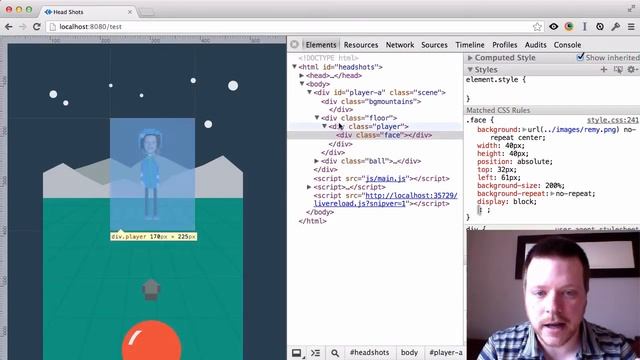The width and height of the screenshot is (640, 360).
Task: Click the eye extension icon in toolbar
Action: tap(553, 27)
